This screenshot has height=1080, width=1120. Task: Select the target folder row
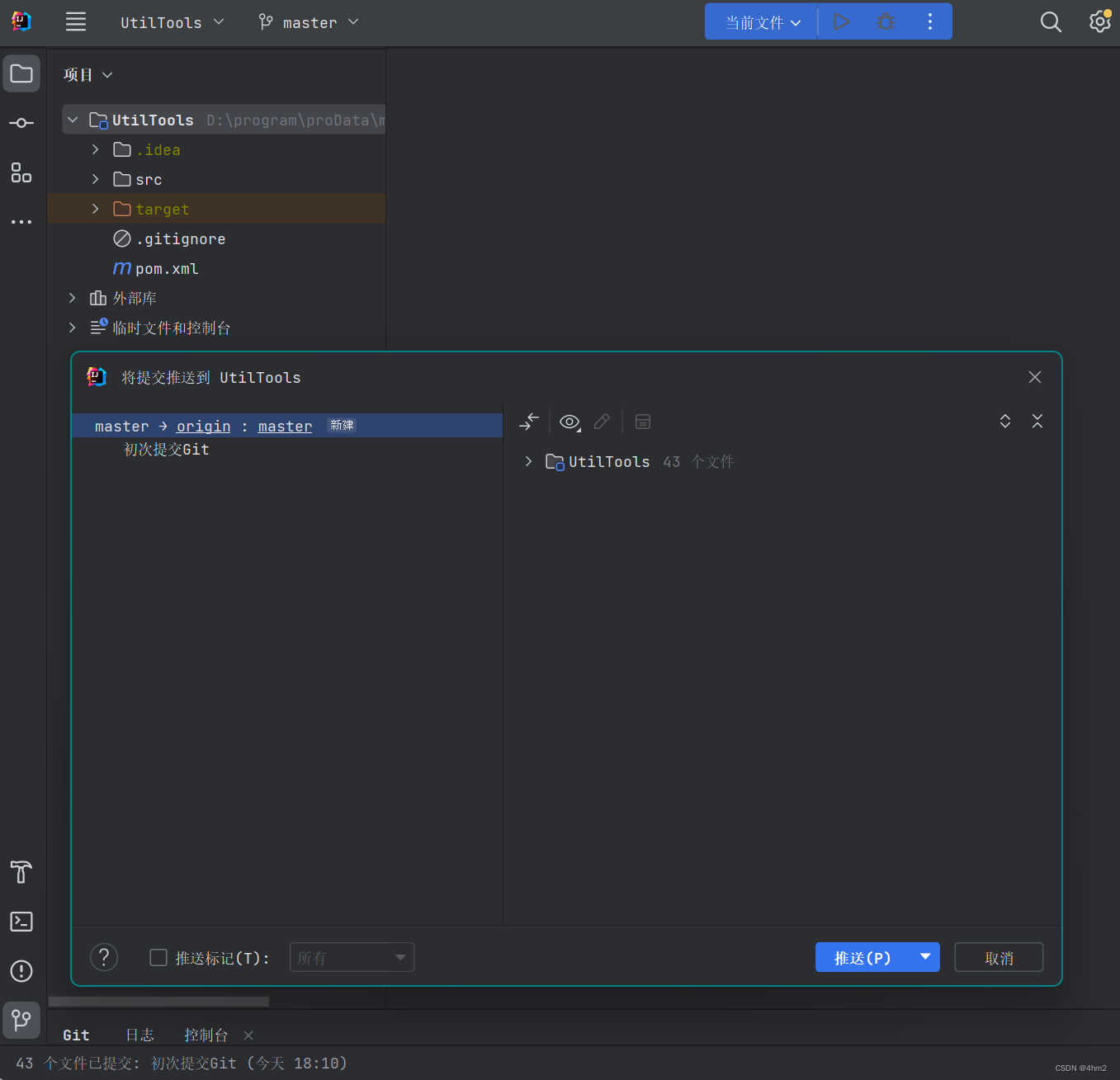216,209
